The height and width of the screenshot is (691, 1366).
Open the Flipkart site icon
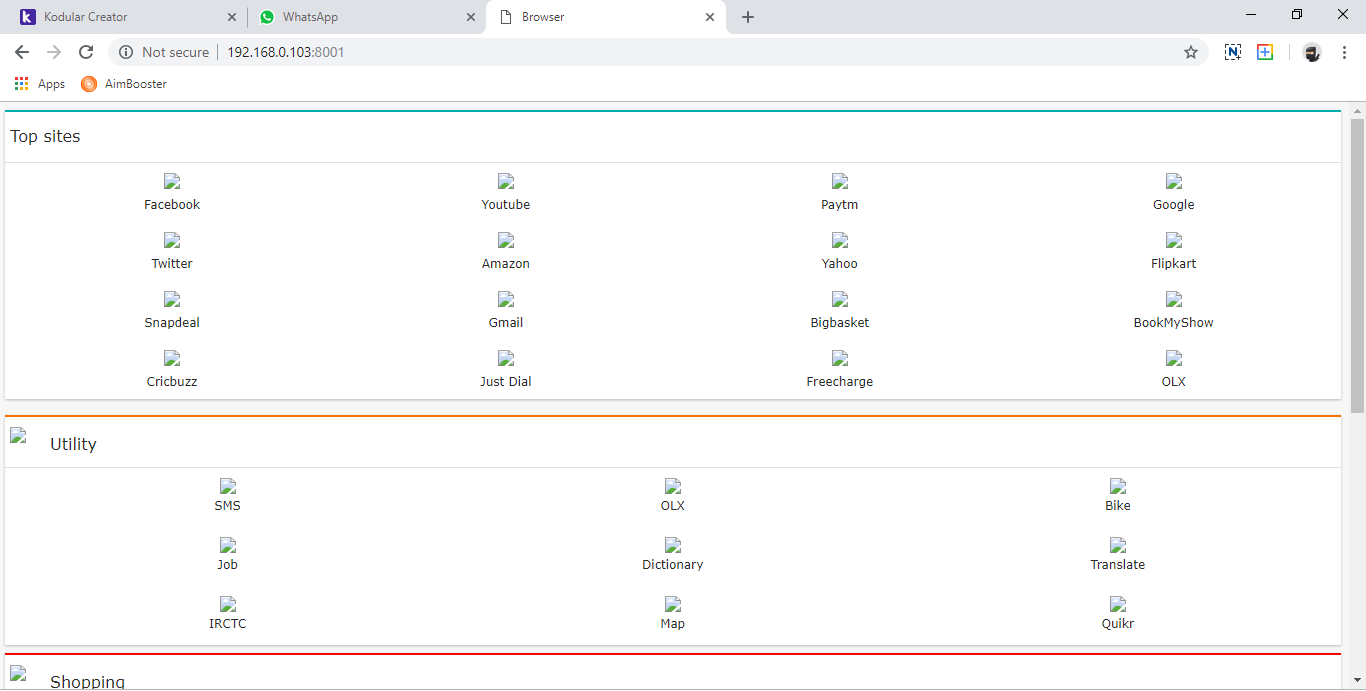point(1174,240)
